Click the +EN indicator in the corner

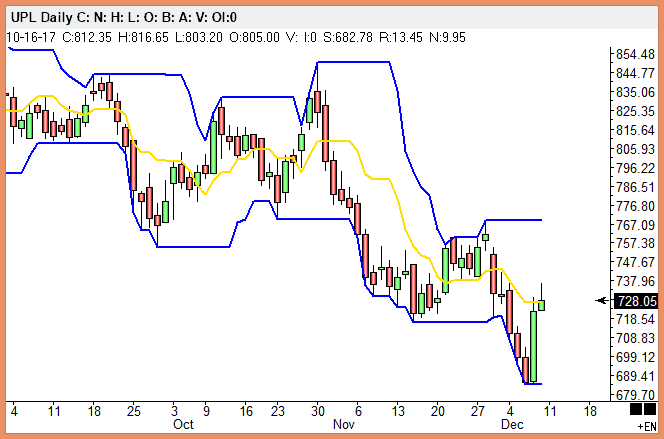click(645, 426)
